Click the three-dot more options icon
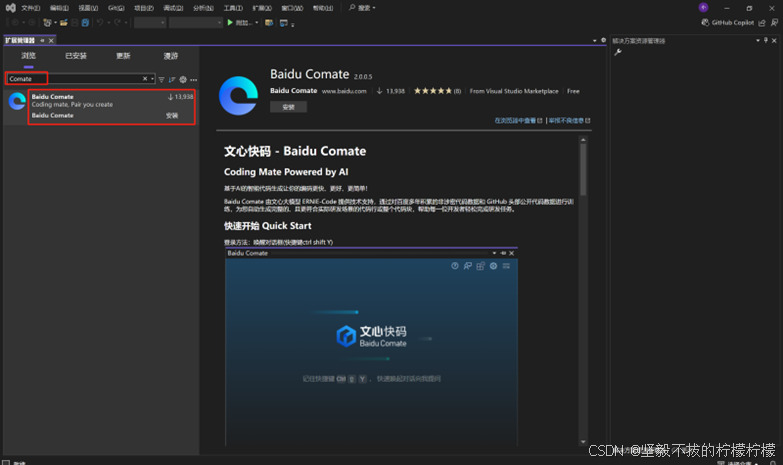The width and height of the screenshot is (783, 465). [194, 80]
